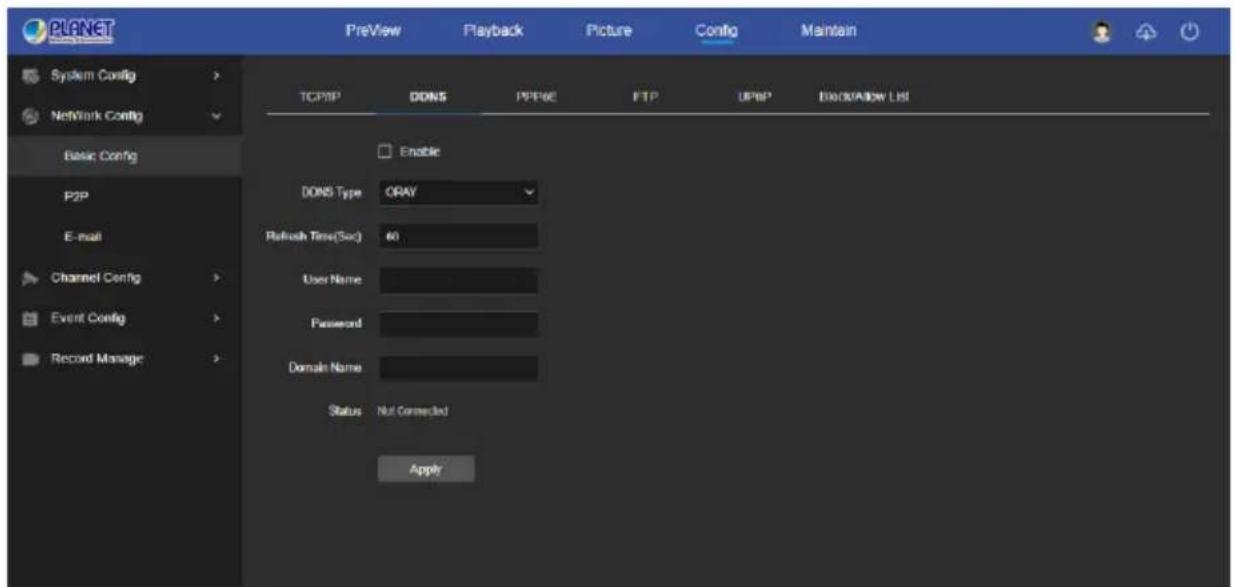Click the Password field
This screenshot has height=587, width=1234.
[x=458, y=324]
